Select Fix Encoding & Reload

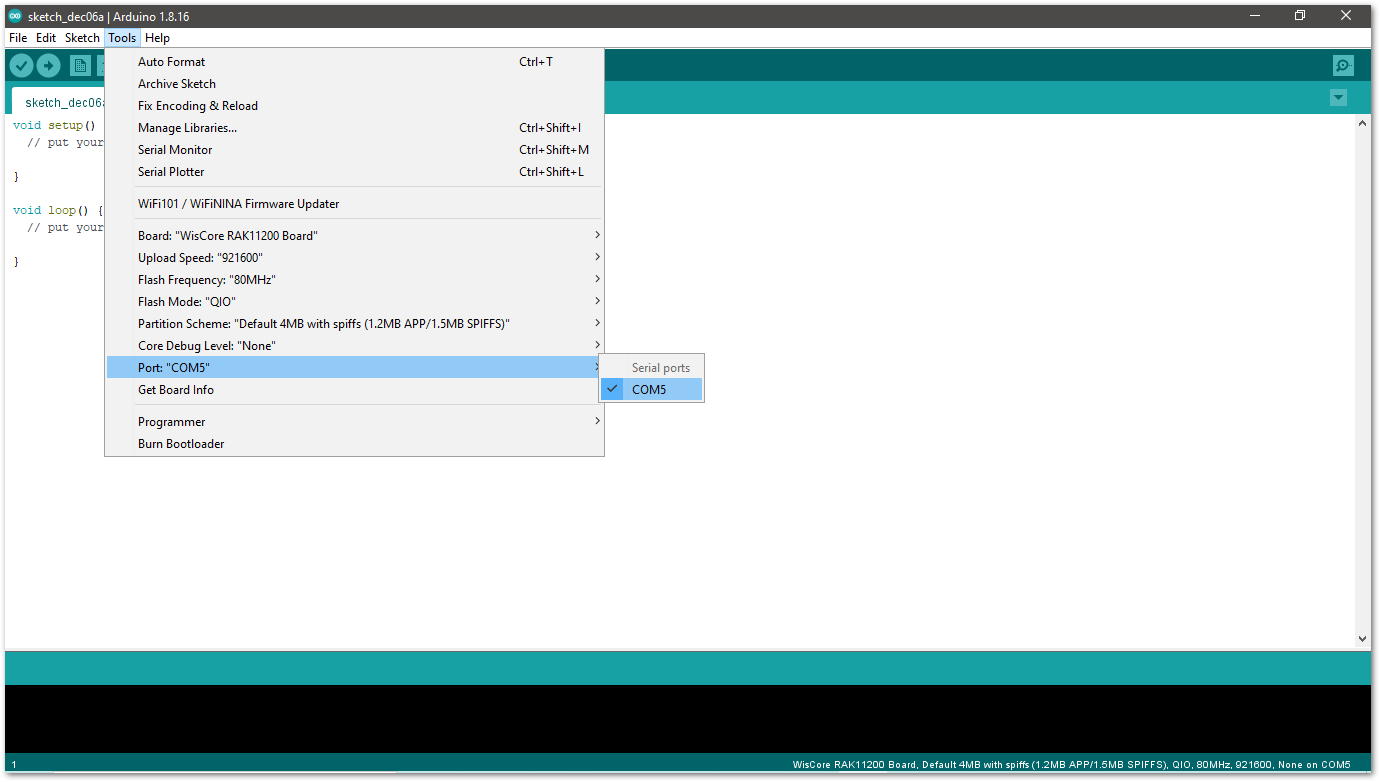[x=354, y=106]
